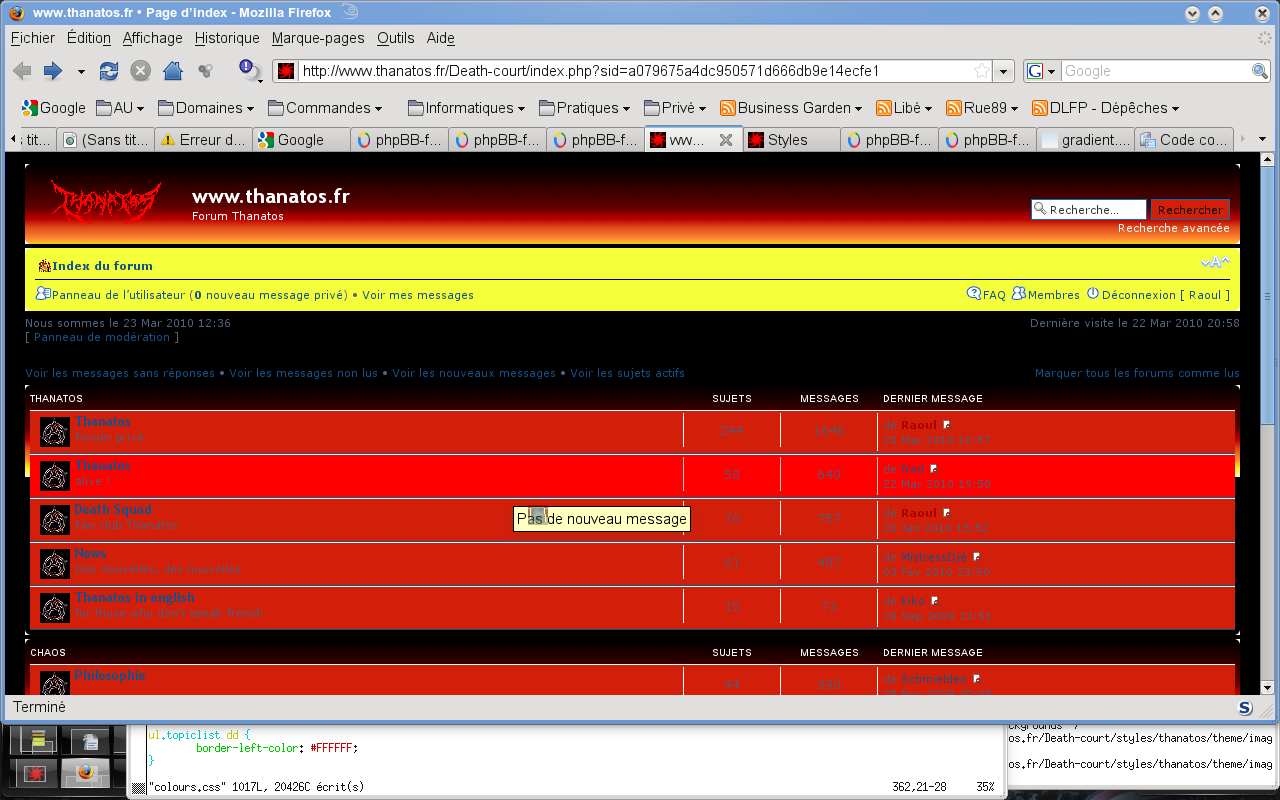1280x800 pixels.
Task: Click the forum icon beside Philosophie
Action: tap(55, 684)
